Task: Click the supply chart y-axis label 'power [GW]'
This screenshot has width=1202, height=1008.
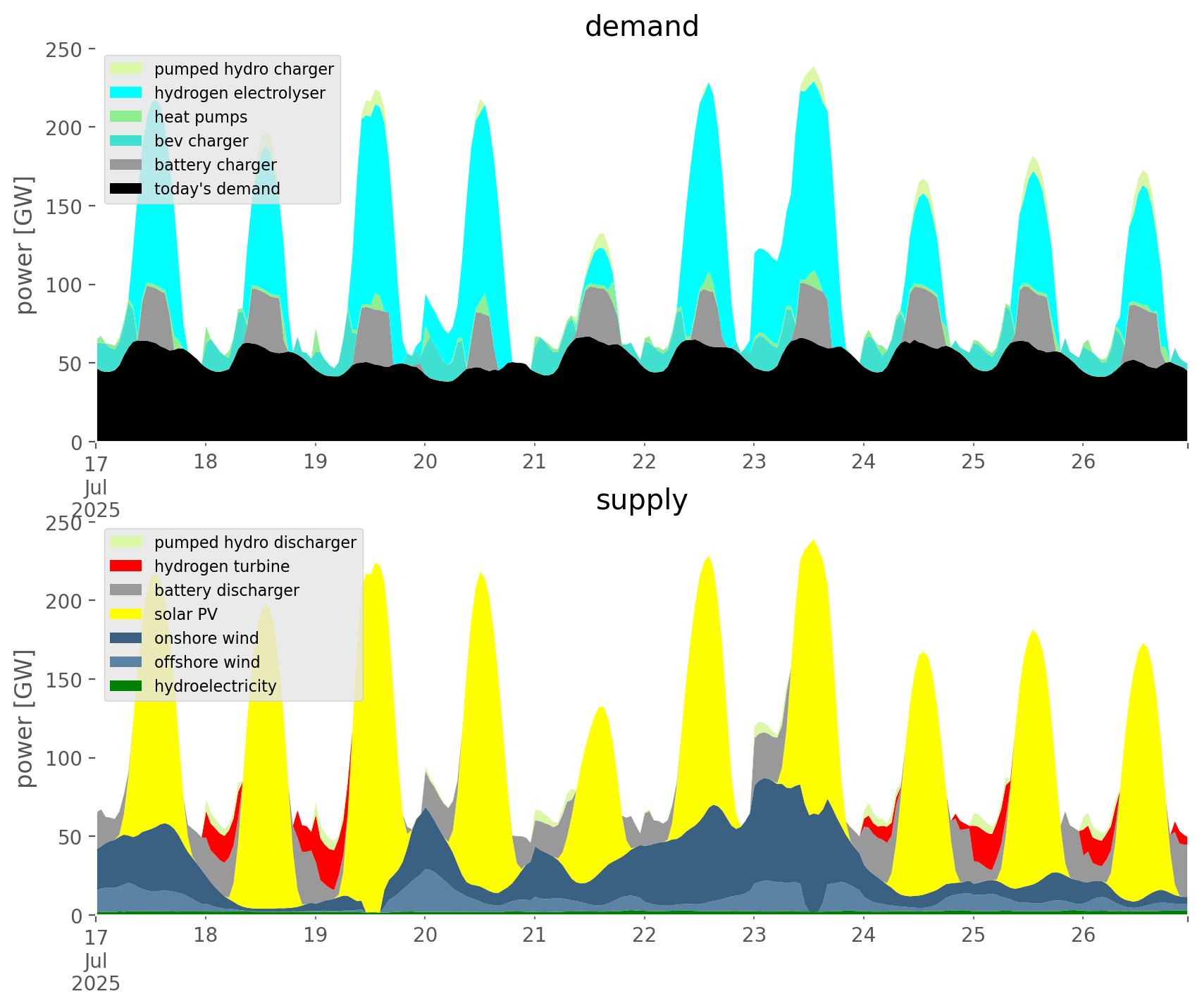Action: 25,718
